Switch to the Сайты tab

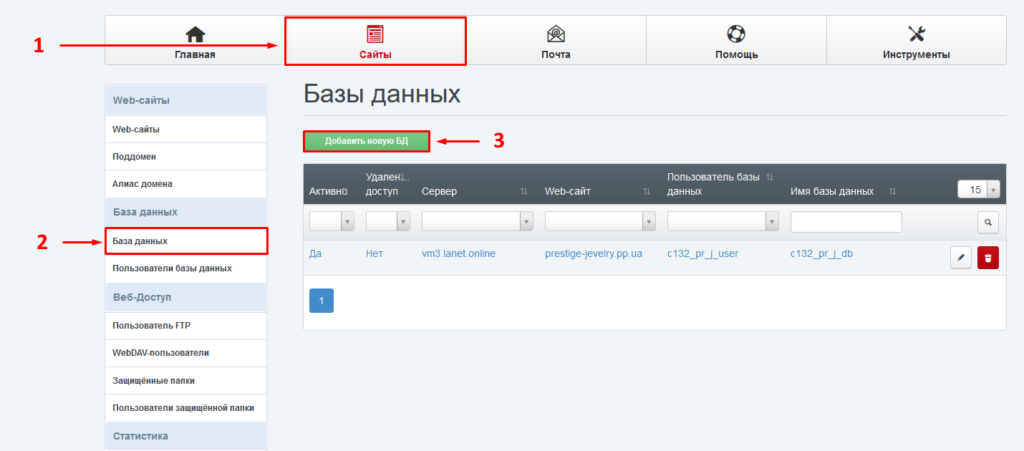tap(375, 42)
